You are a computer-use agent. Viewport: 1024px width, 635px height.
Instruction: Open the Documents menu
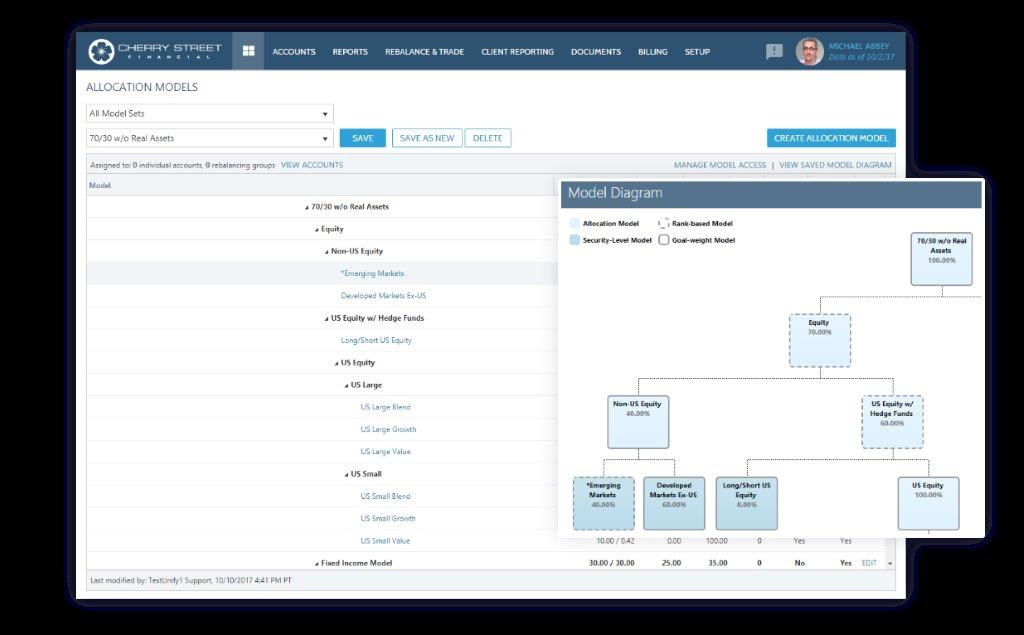pos(596,52)
